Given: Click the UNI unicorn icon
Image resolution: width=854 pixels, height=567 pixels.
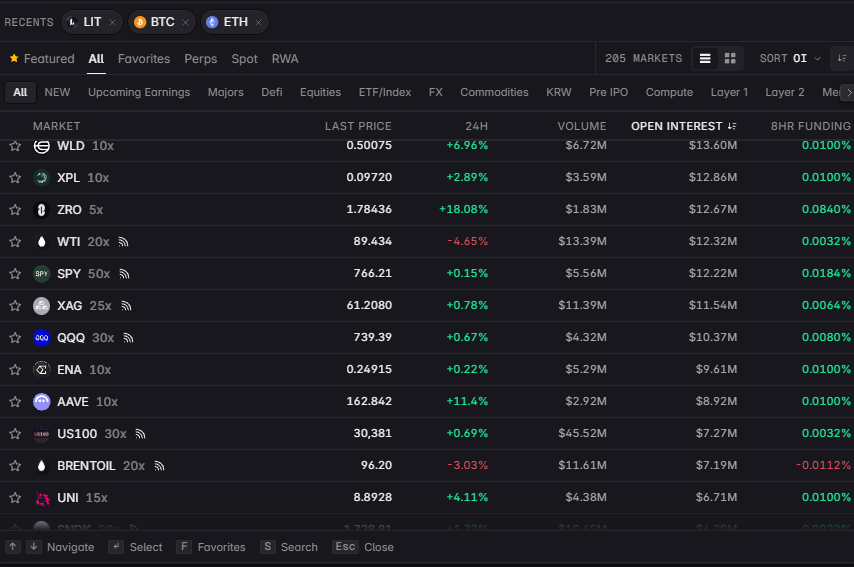Looking at the screenshot, I should click(41, 498).
